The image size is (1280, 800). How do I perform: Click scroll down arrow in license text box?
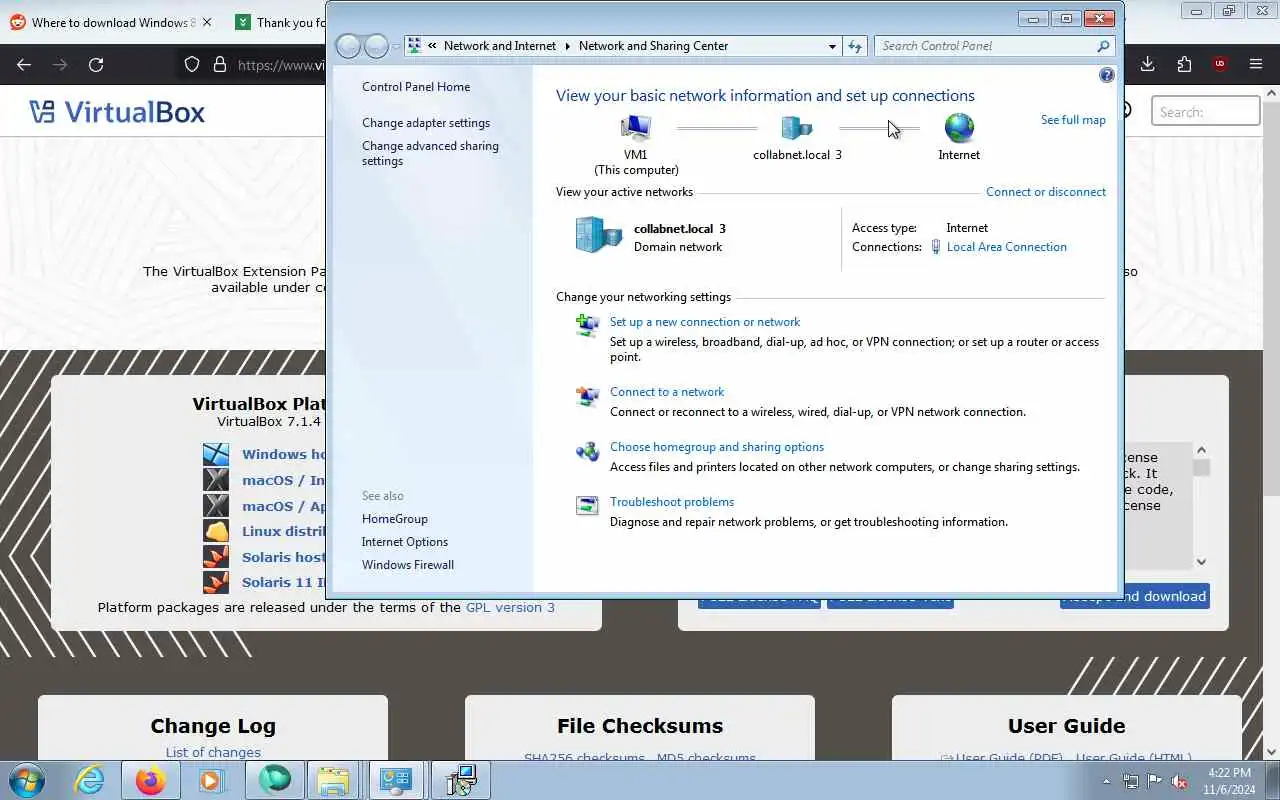[x=1201, y=562]
